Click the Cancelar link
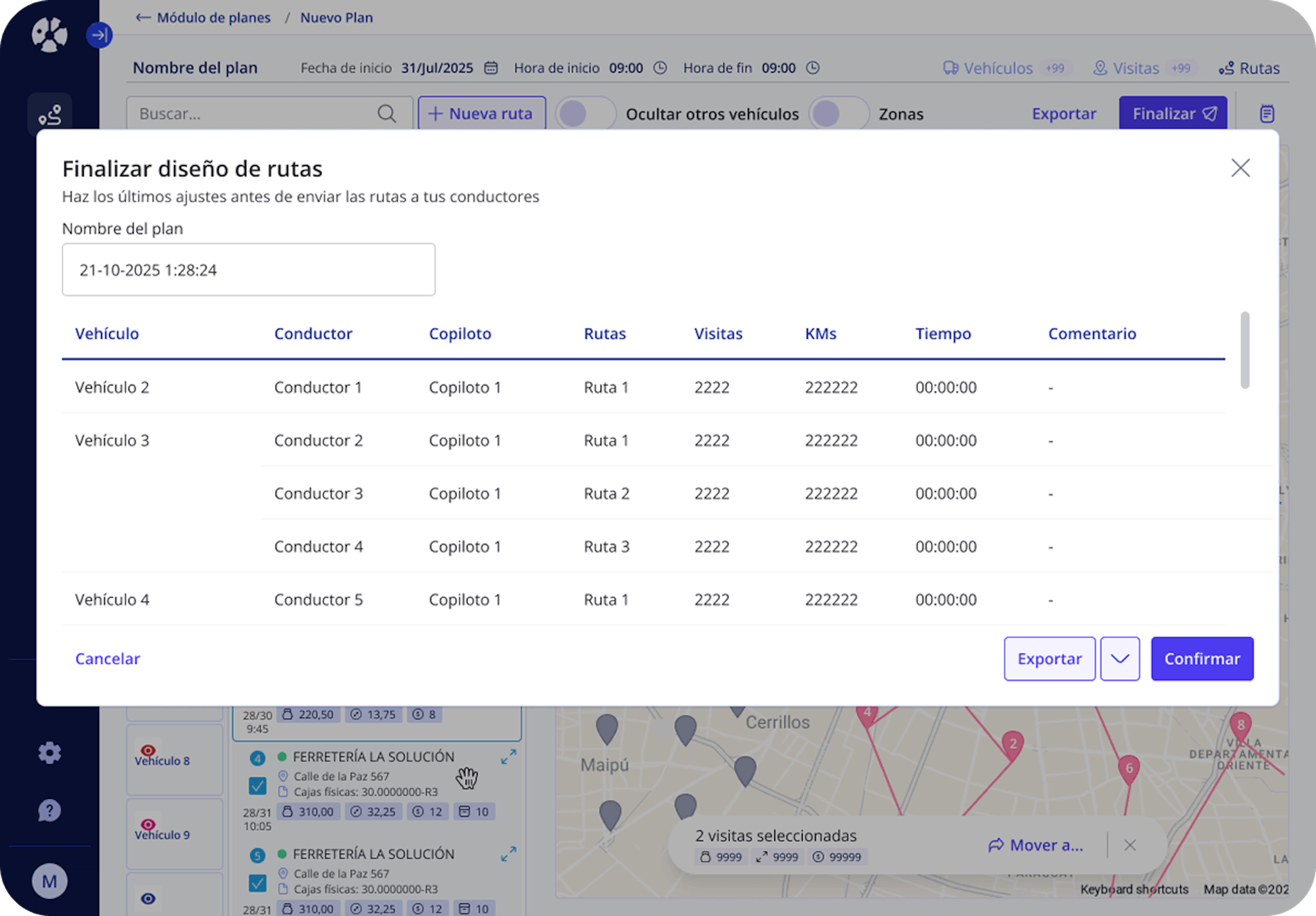Screen dimensions: 1316x916 click(x=108, y=659)
